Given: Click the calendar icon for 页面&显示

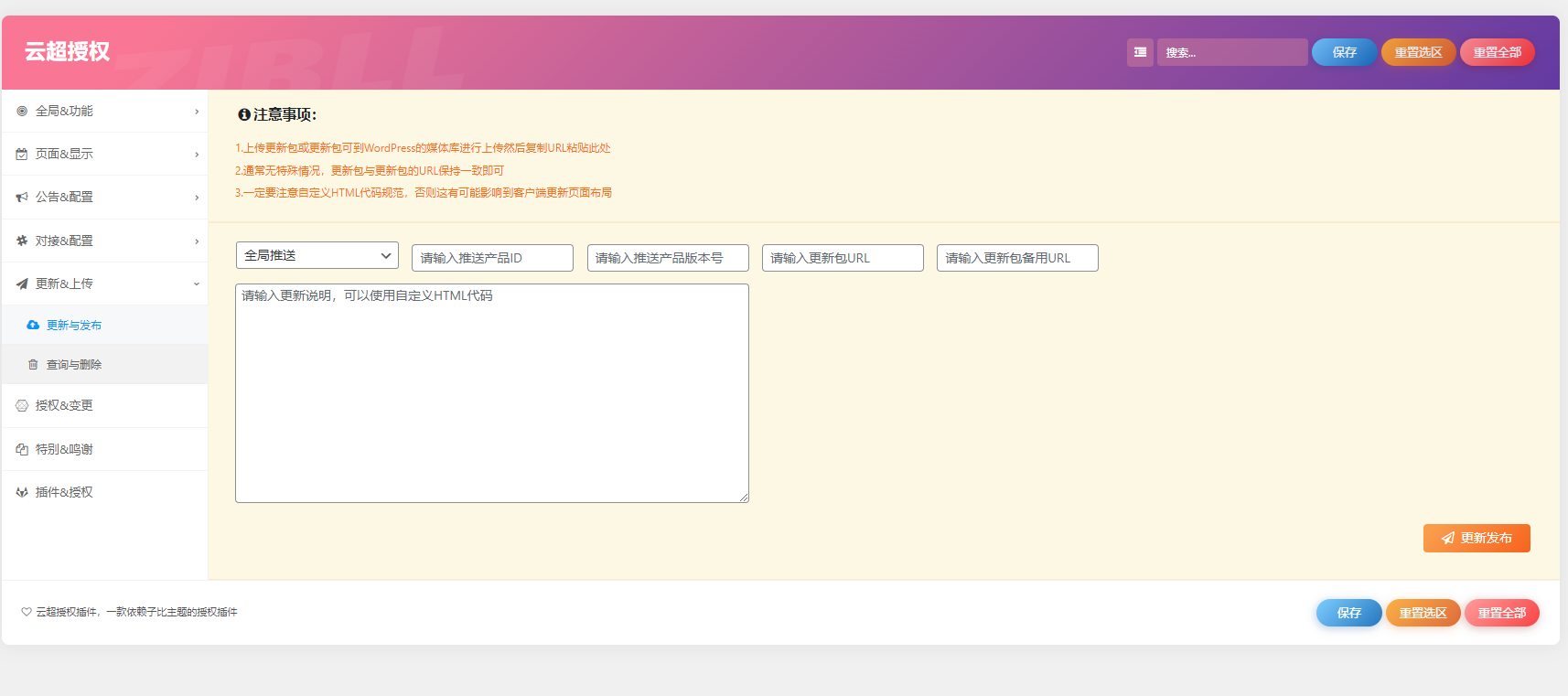Looking at the screenshot, I should point(22,154).
